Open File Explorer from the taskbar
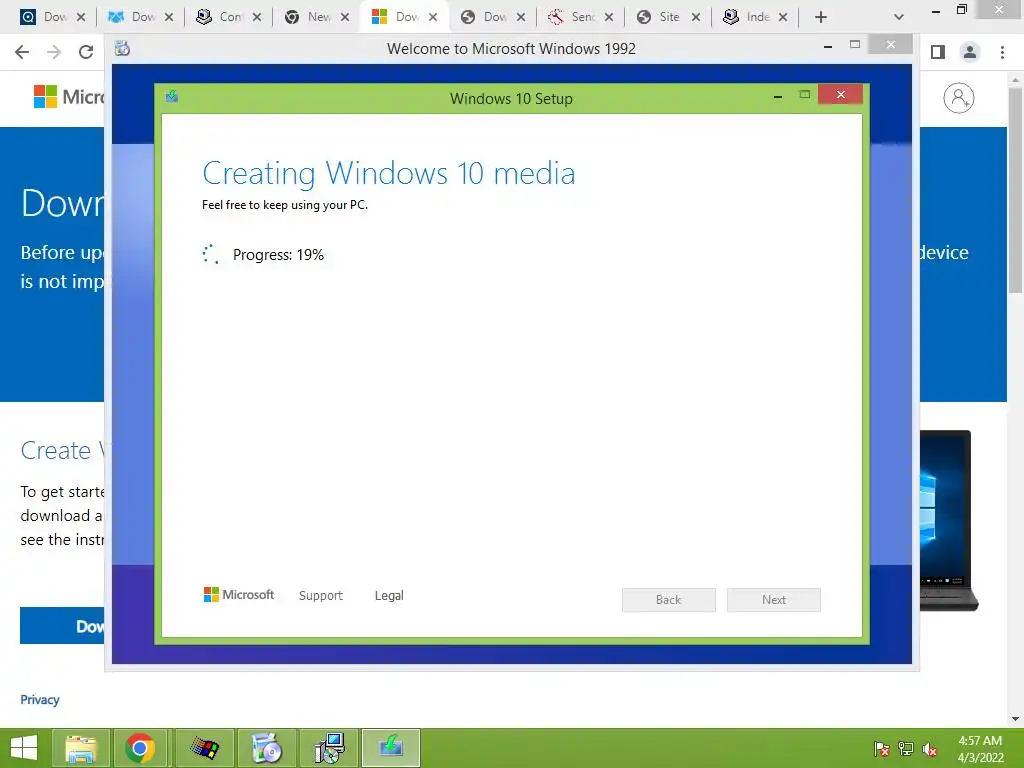 click(80, 748)
